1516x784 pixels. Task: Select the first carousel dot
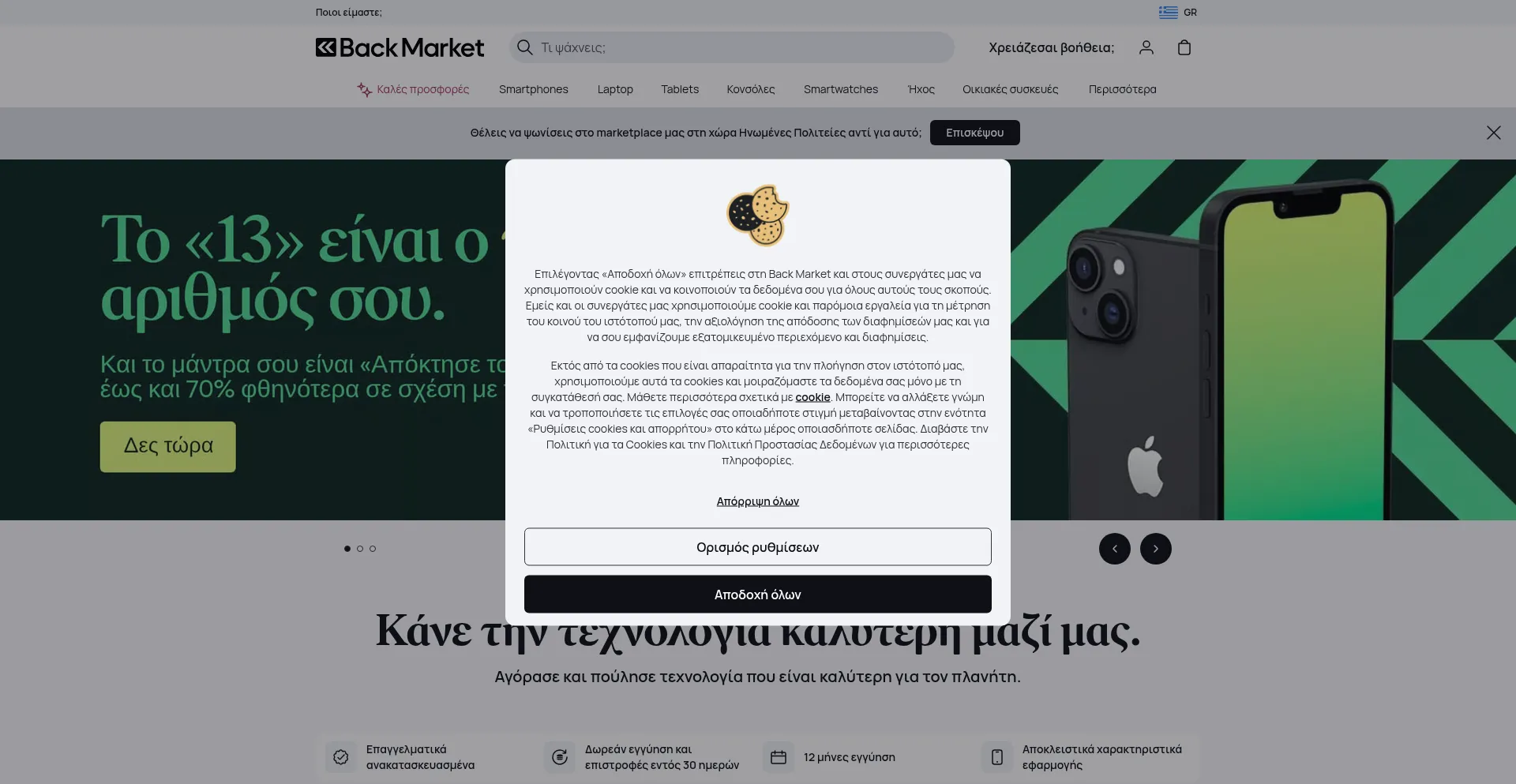click(x=347, y=549)
